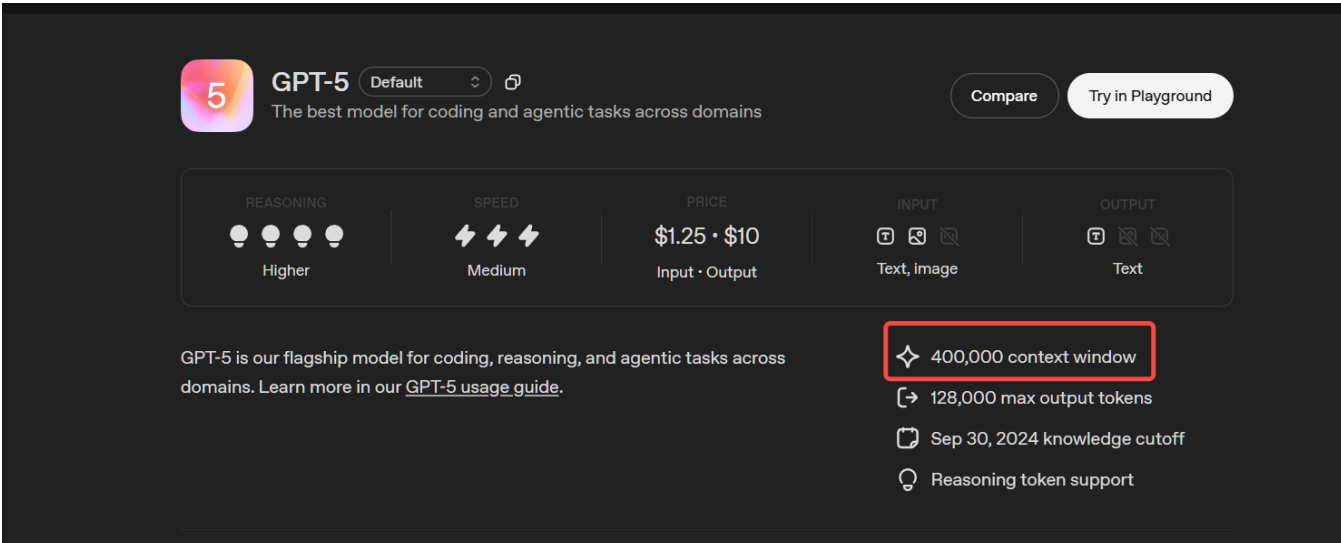Click the last speed lightning bolt icon
Image resolution: width=1341 pixels, height=543 pixels.
[x=528, y=236]
